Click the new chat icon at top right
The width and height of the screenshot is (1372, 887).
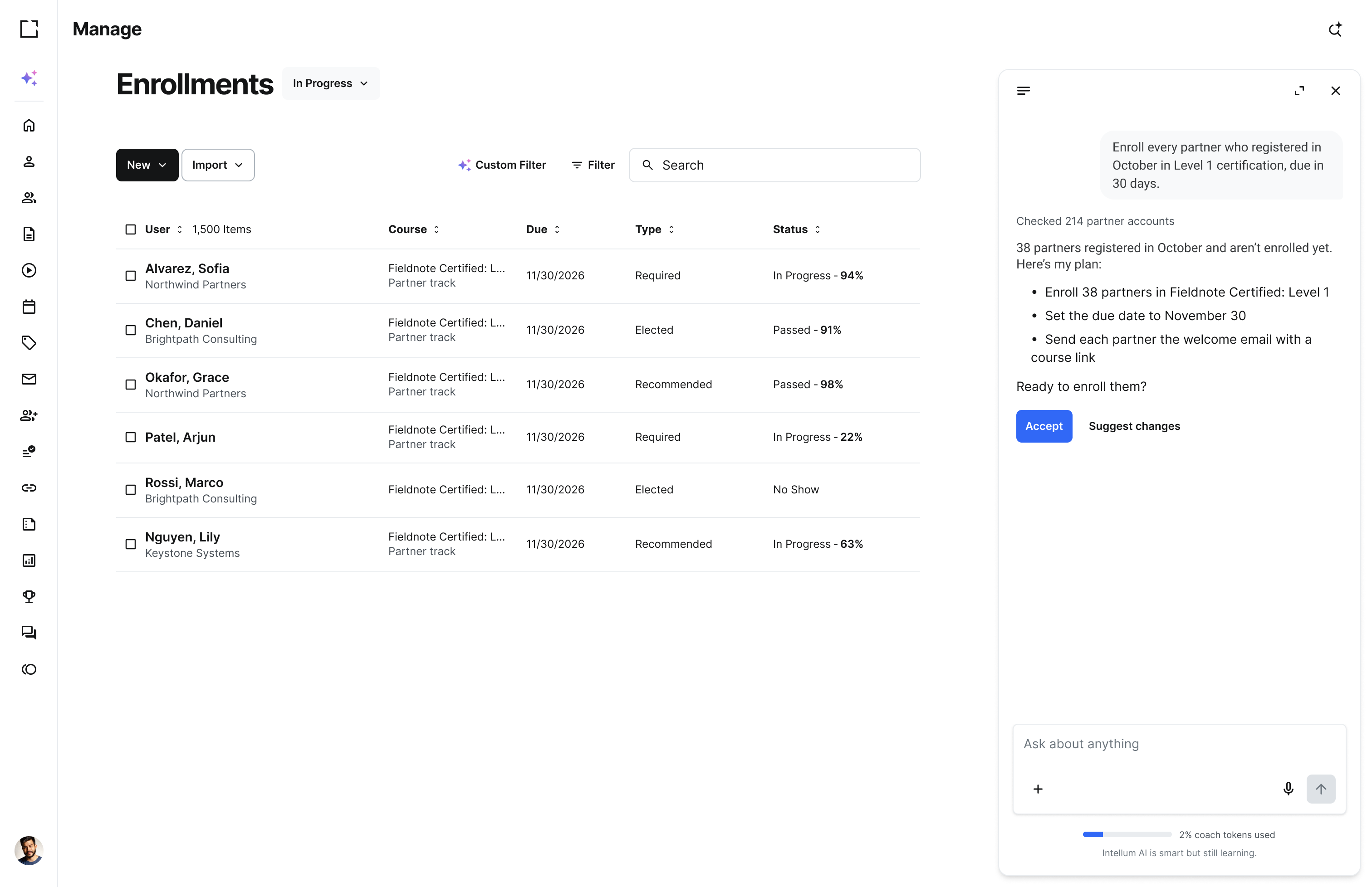coord(1335,29)
